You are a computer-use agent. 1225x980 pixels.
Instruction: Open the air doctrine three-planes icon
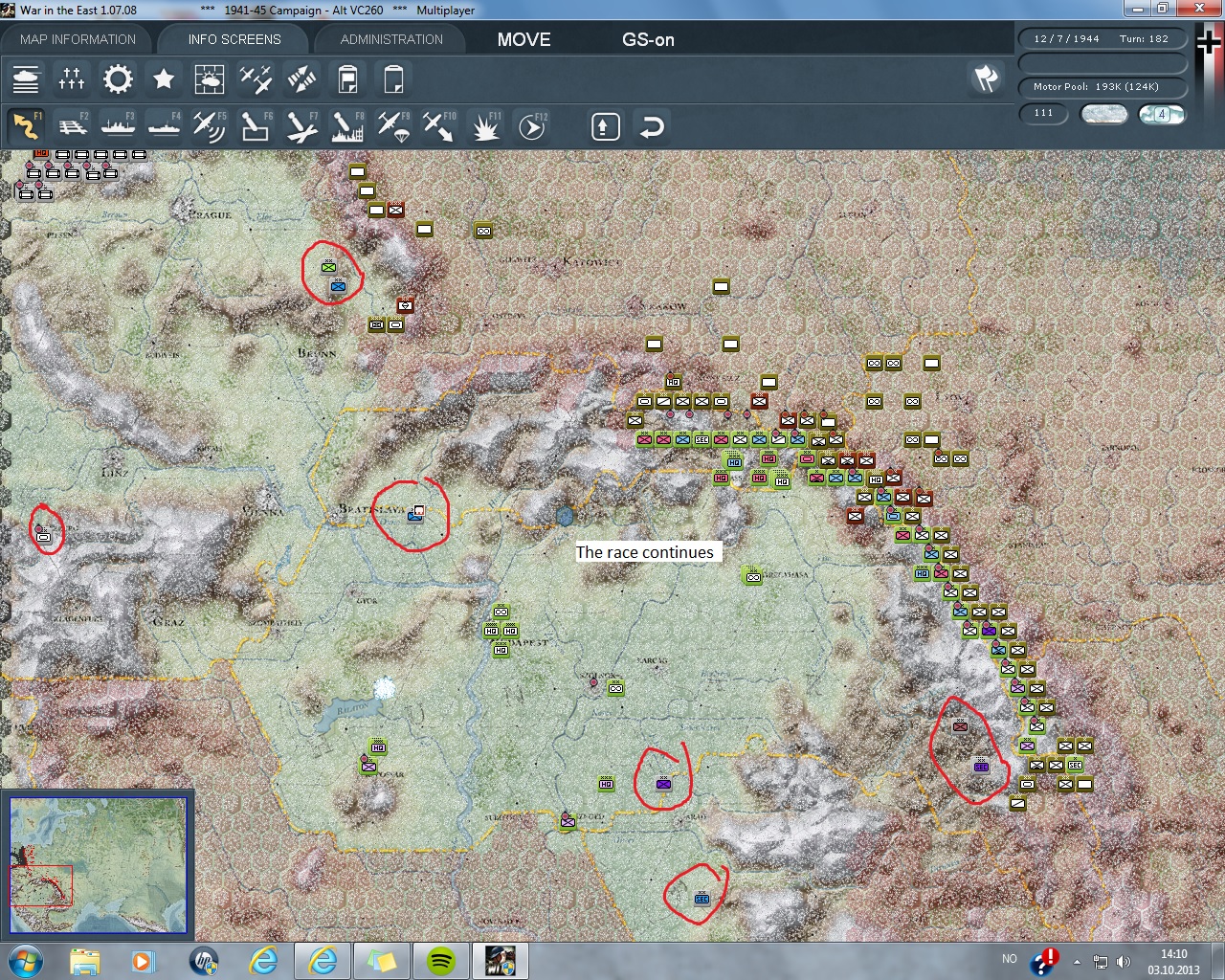coord(256,78)
